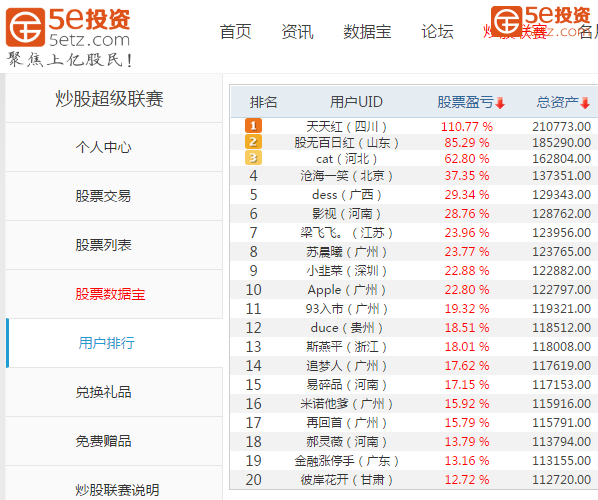The width and height of the screenshot is (598, 500).
Task: Open the 首页 navigation item
Action: click(235, 32)
